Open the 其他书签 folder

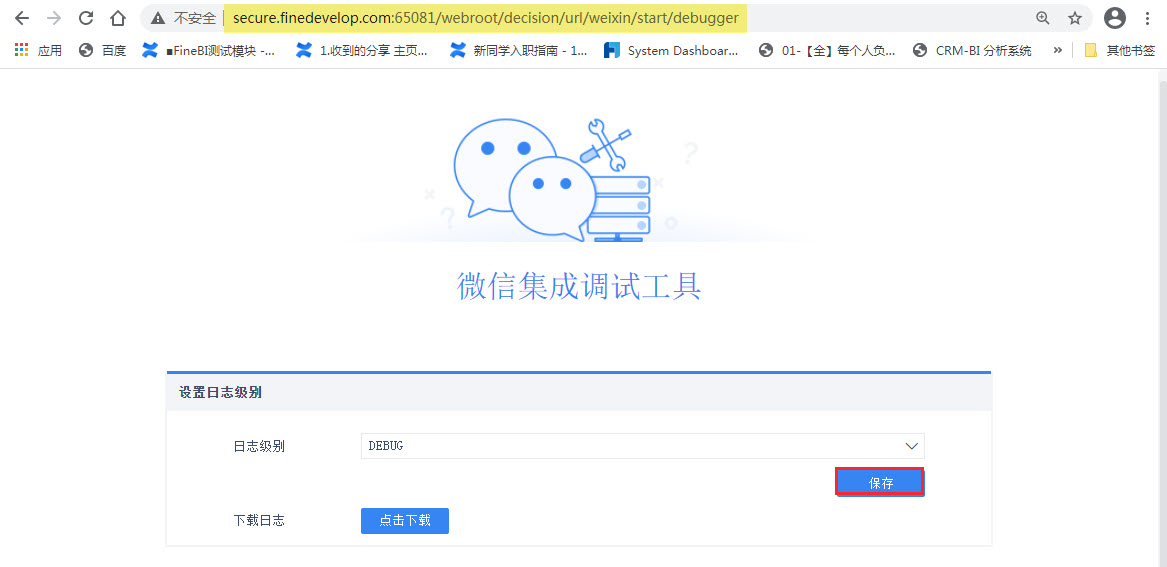point(1120,51)
